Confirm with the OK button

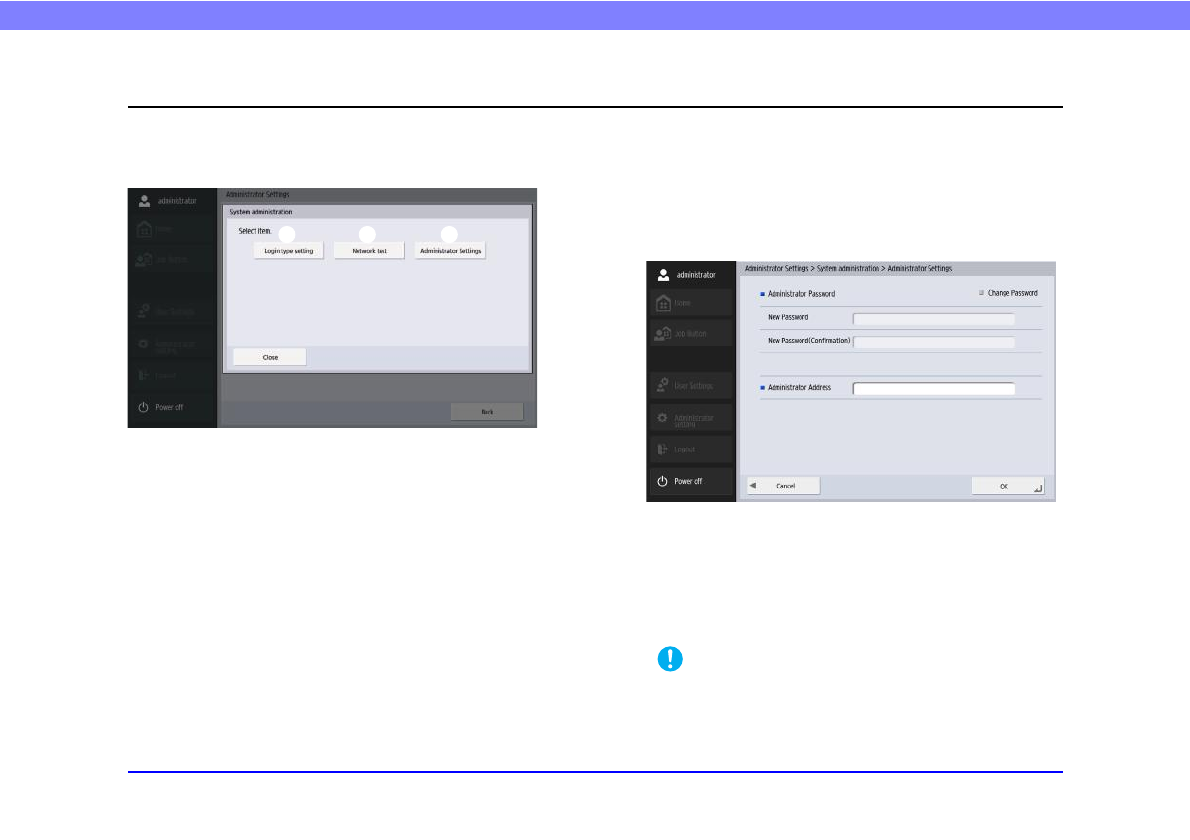click(x=1007, y=485)
